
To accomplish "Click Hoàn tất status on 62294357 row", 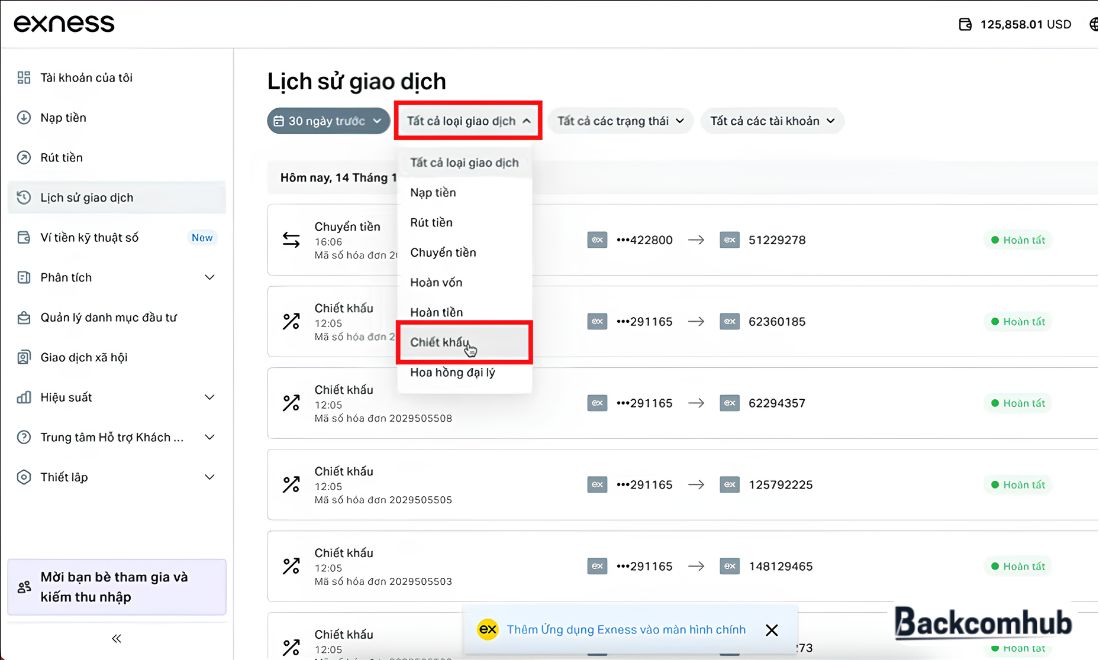I will point(1017,403).
